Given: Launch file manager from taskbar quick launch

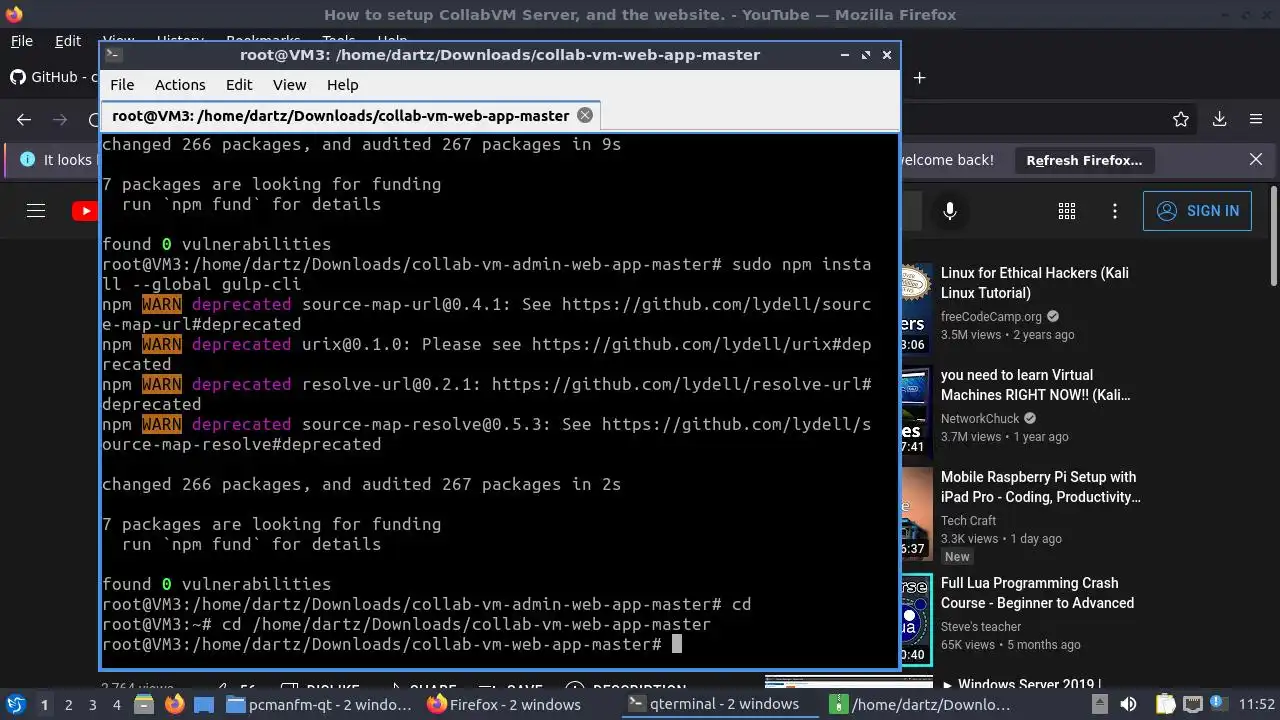Looking at the screenshot, I should tap(144, 705).
